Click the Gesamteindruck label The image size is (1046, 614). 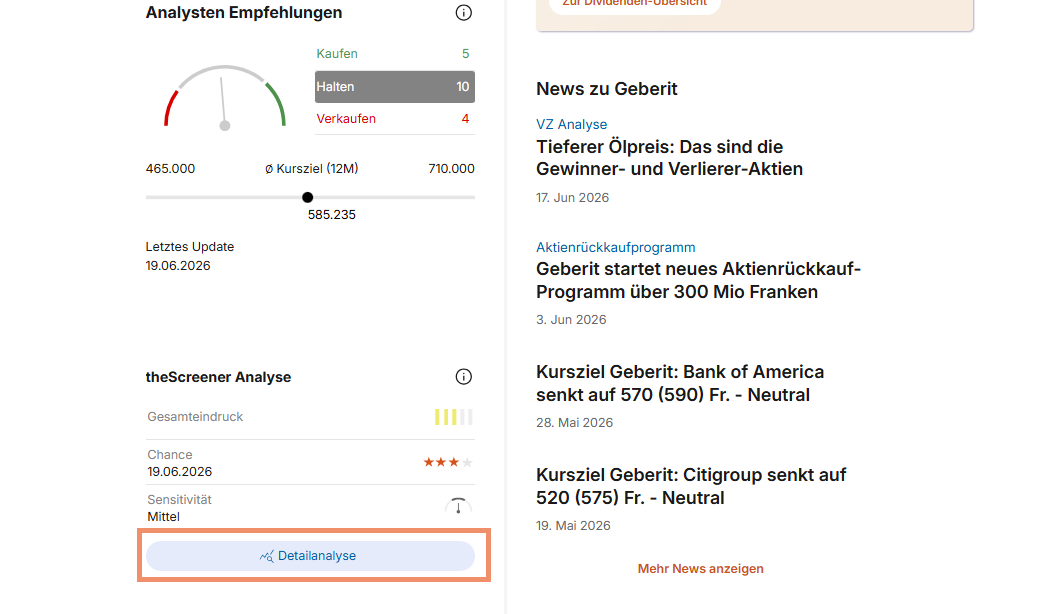point(195,417)
